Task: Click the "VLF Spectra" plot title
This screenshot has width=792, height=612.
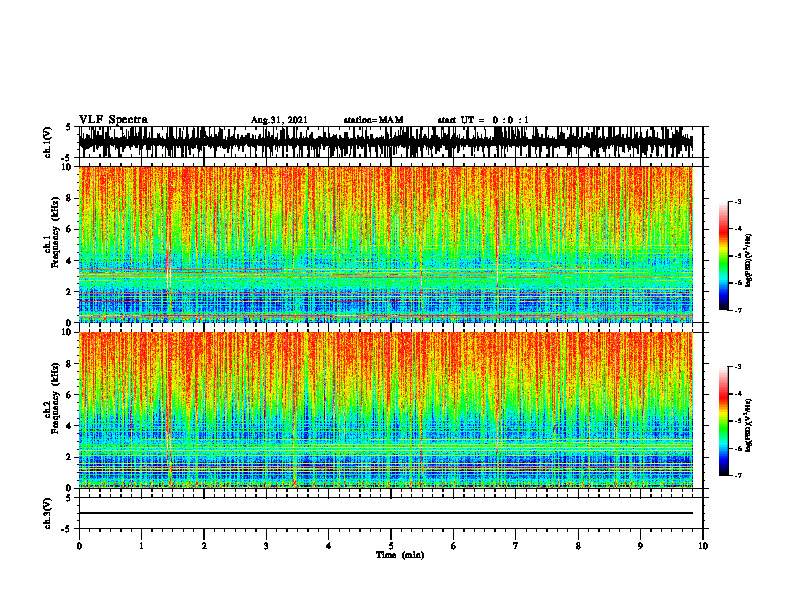Action: (x=113, y=120)
